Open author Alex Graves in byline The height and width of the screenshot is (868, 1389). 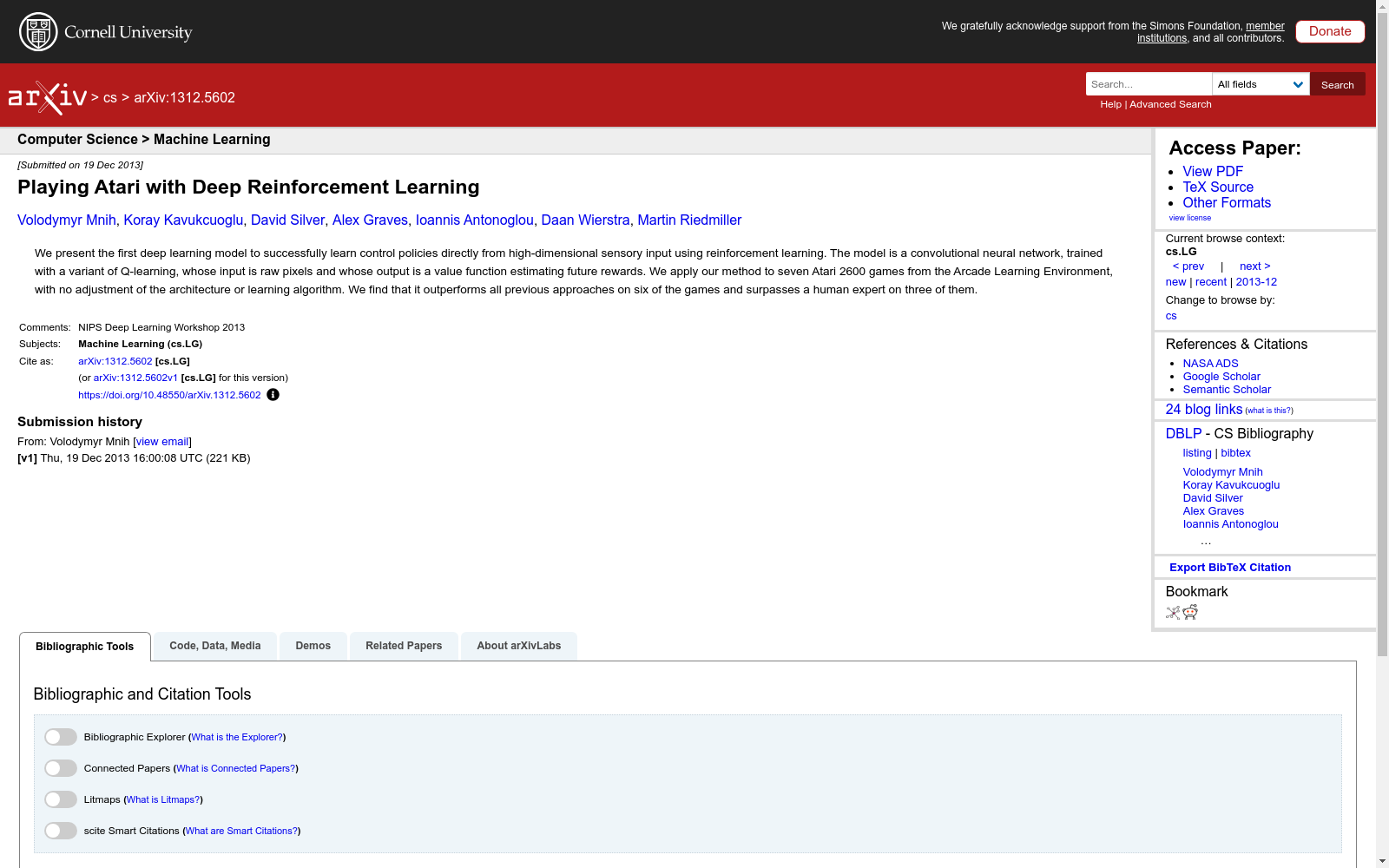coord(370,220)
